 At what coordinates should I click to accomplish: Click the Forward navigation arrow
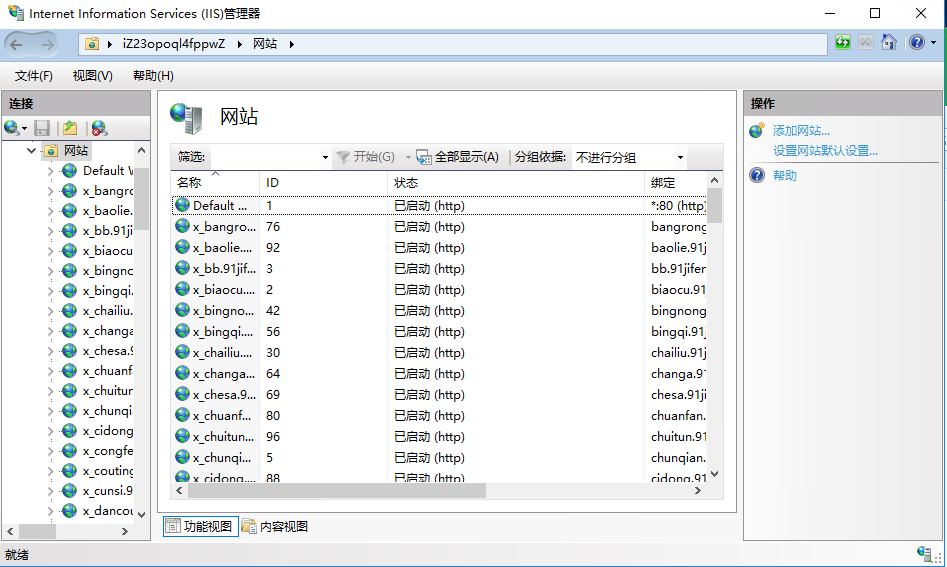47,44
